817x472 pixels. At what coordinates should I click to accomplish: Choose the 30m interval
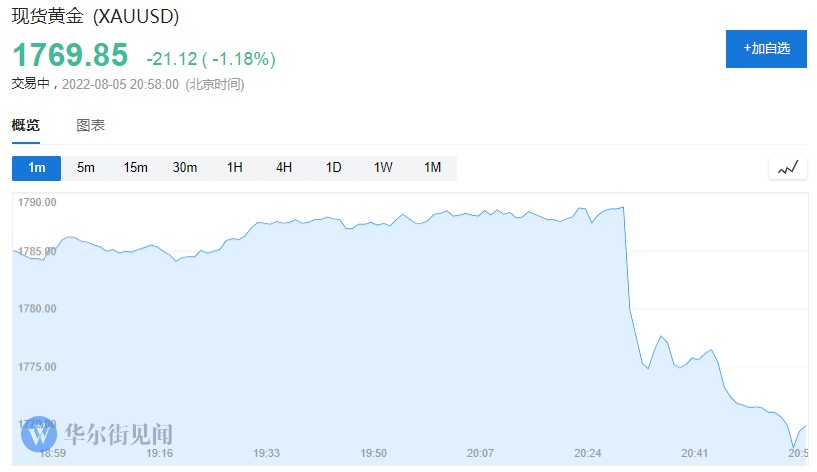click(x=185, y=168)
